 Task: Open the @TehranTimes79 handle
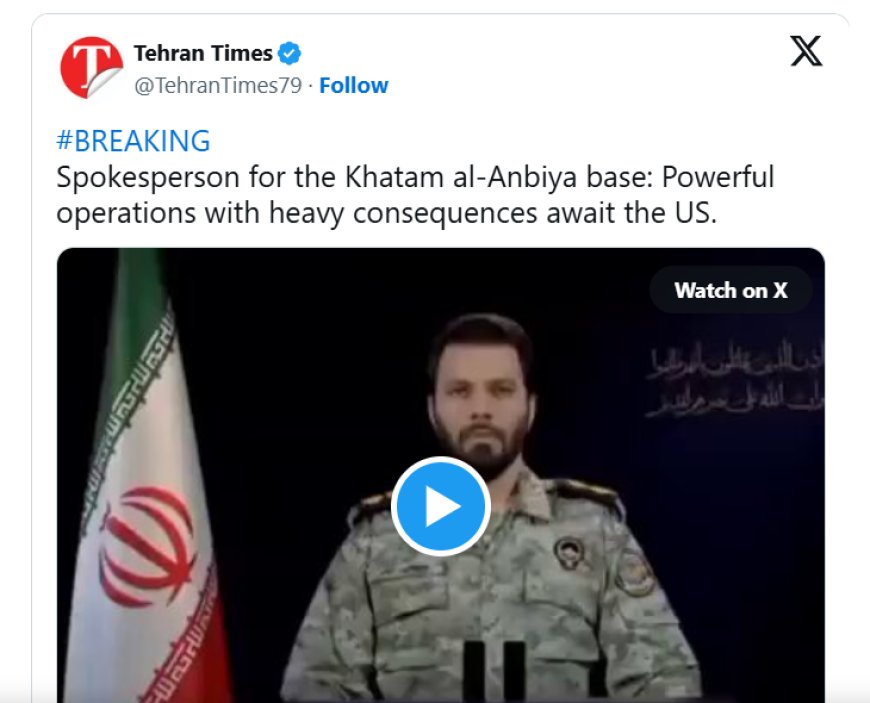tap(218, 85)
